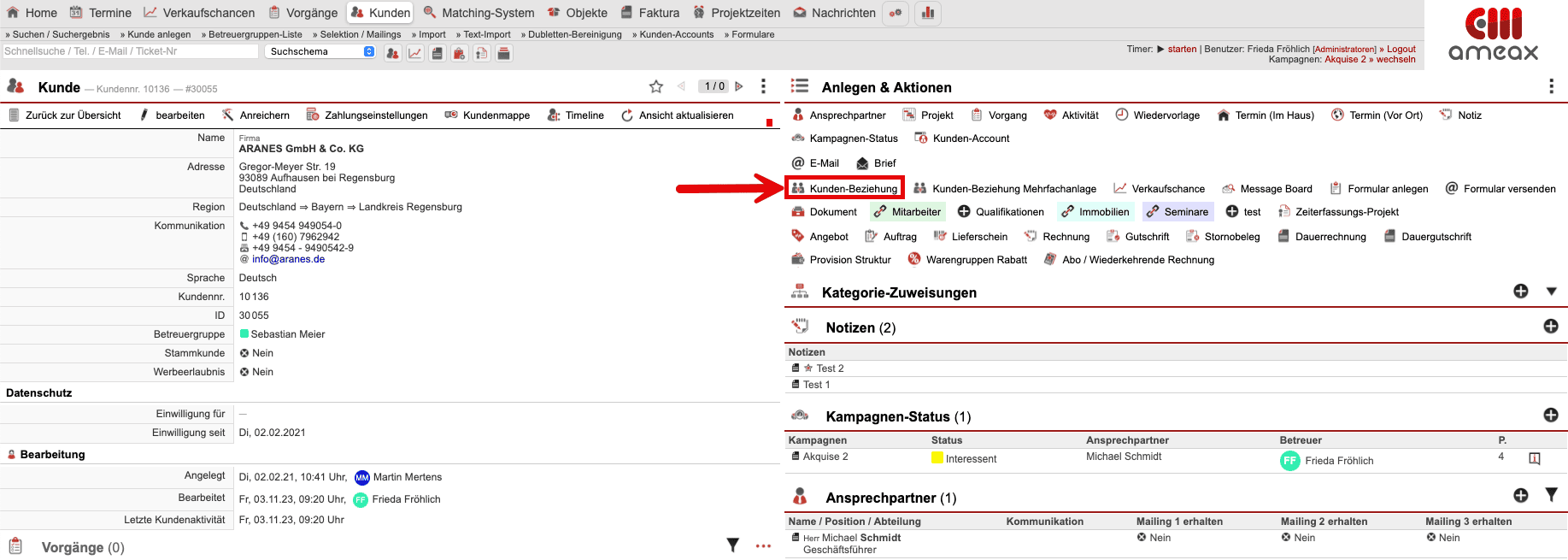
Task: Mark customer as favorite with star icon
Action: tap(655, 86)
